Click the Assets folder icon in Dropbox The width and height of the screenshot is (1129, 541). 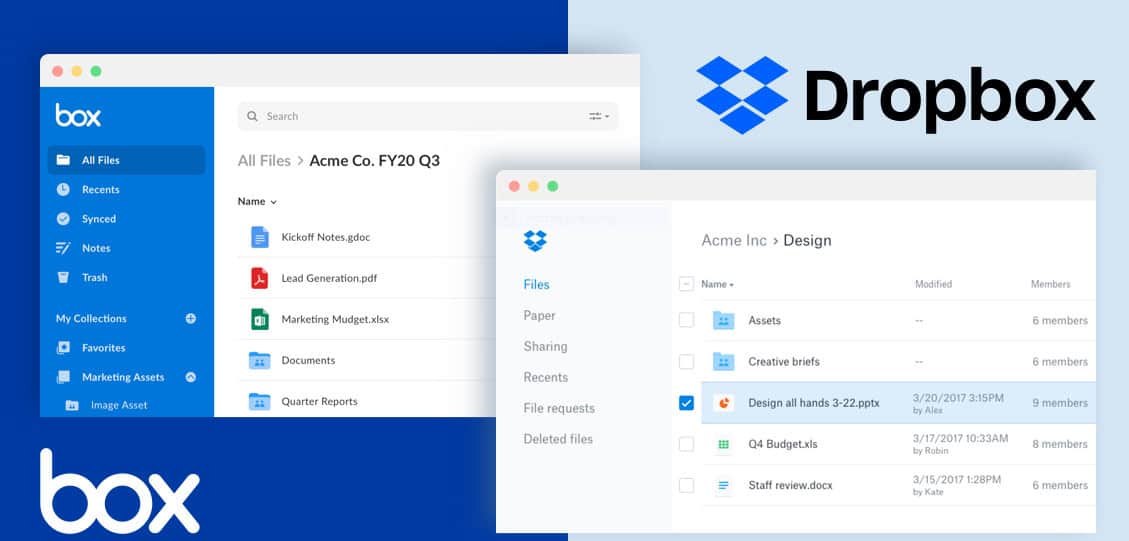tap(724, 321)
